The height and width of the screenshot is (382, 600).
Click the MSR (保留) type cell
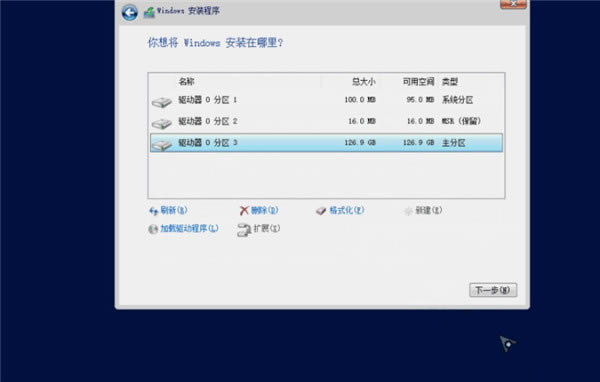(461, 121)
